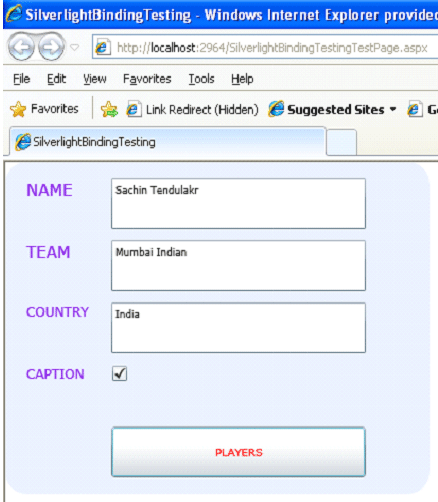Click the New Tab button

coord(341,142)
